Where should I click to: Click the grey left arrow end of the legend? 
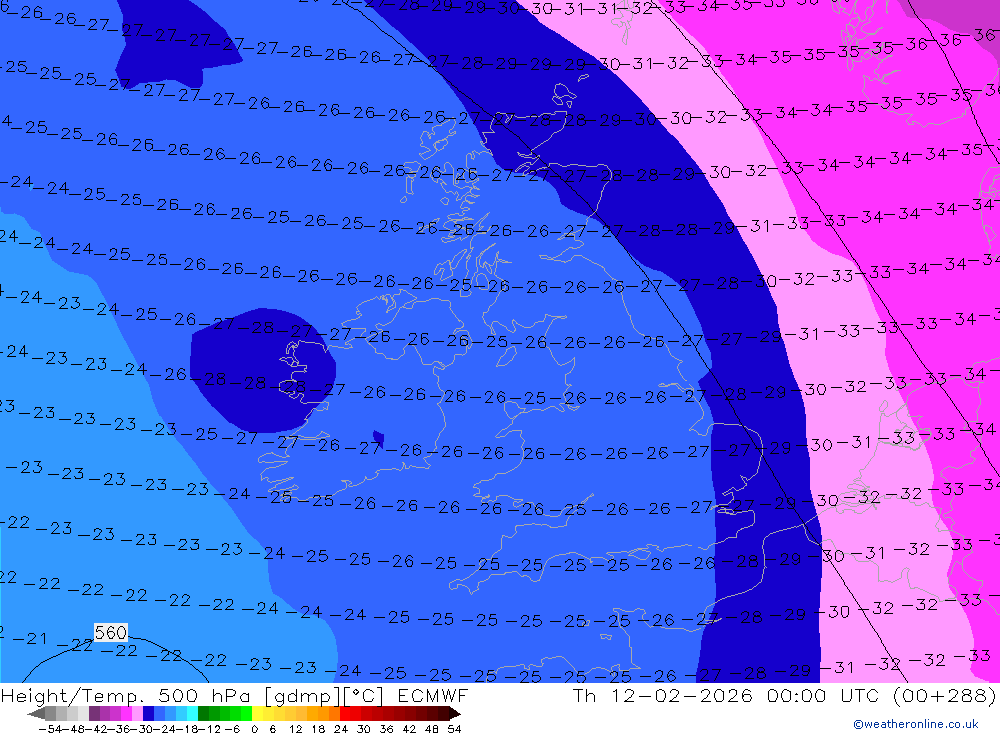click(36, 713)
